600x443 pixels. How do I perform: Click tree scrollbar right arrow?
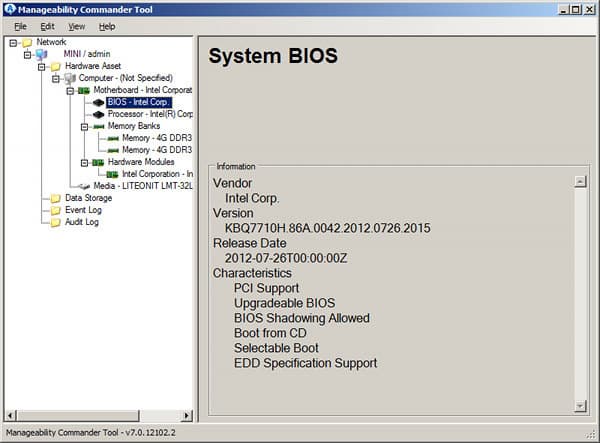(187, 415)
